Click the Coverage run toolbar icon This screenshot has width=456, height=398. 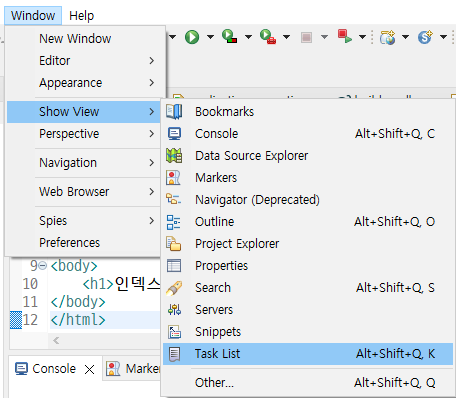(x=229, y=36)
